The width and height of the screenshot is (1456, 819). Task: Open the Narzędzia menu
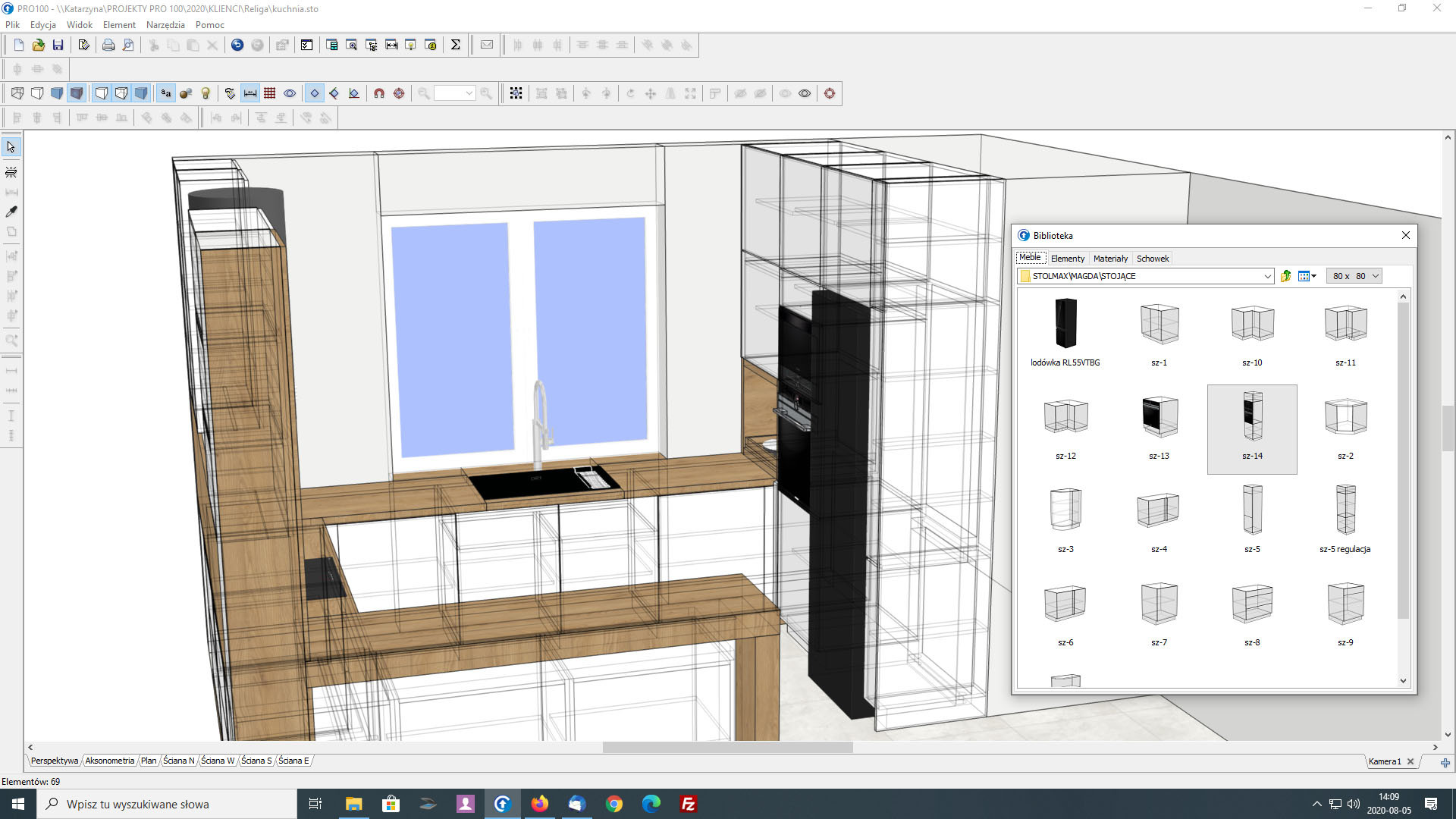[x=165, y=25]
